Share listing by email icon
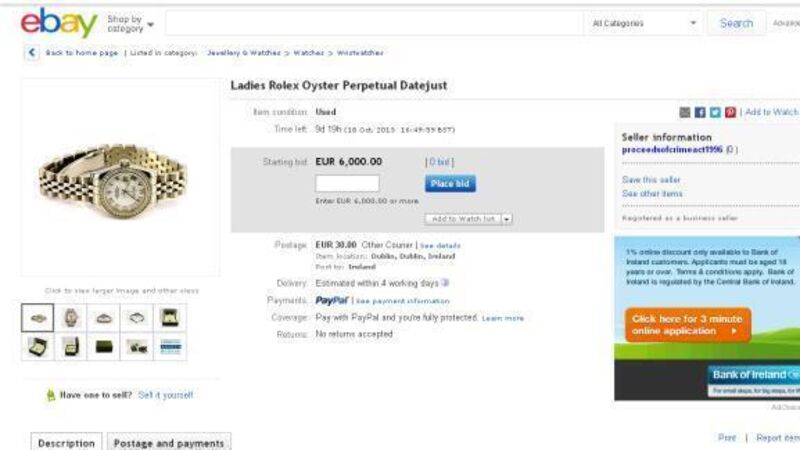800x450 pixels. coord(685,113)
